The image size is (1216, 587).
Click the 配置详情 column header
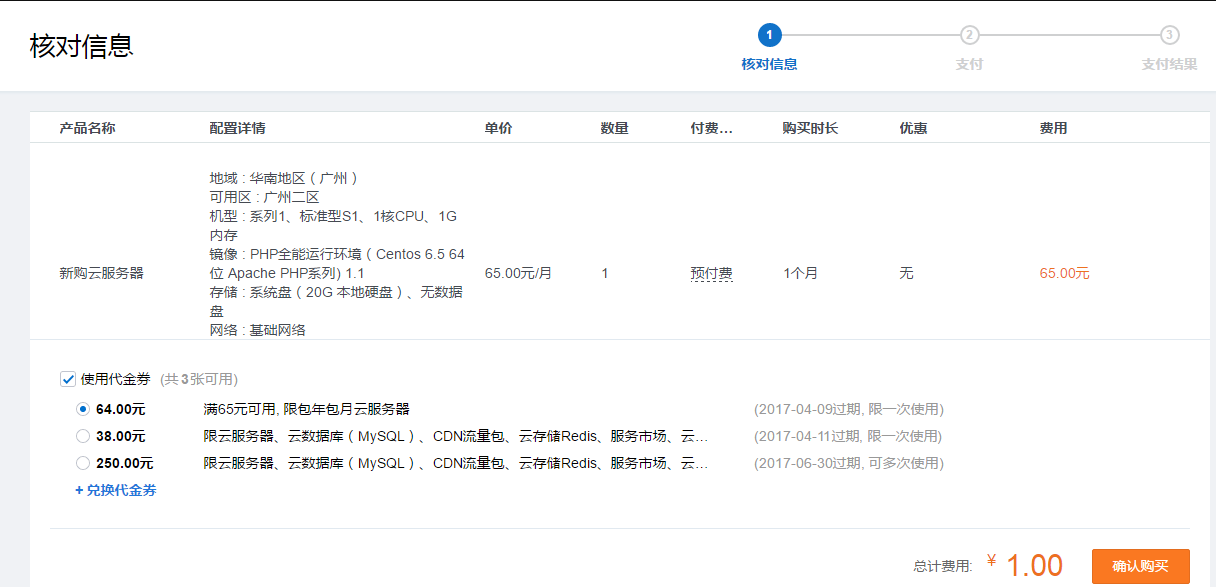point(237,128)
